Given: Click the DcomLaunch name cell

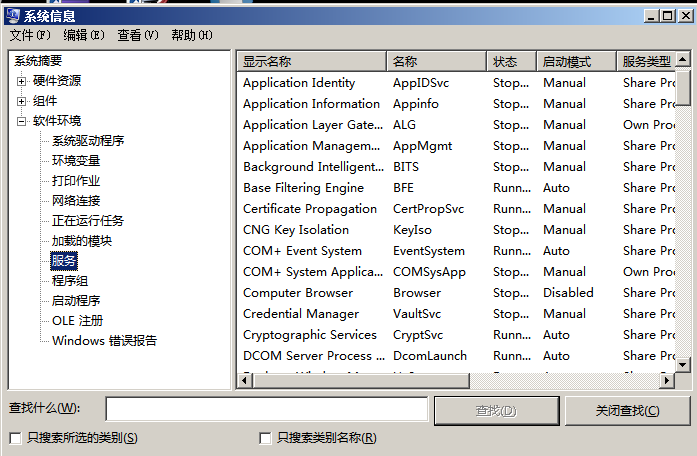Looking at the screenshot, I should coord(430,356).
